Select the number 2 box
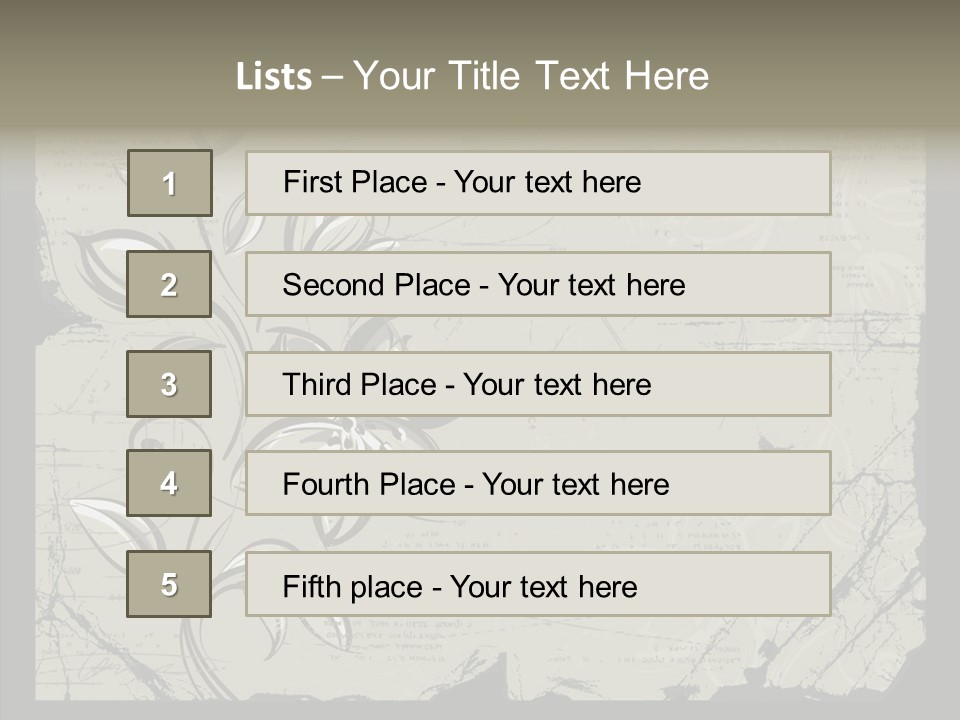This screenshot has width=960, height=720. point(169,284)
